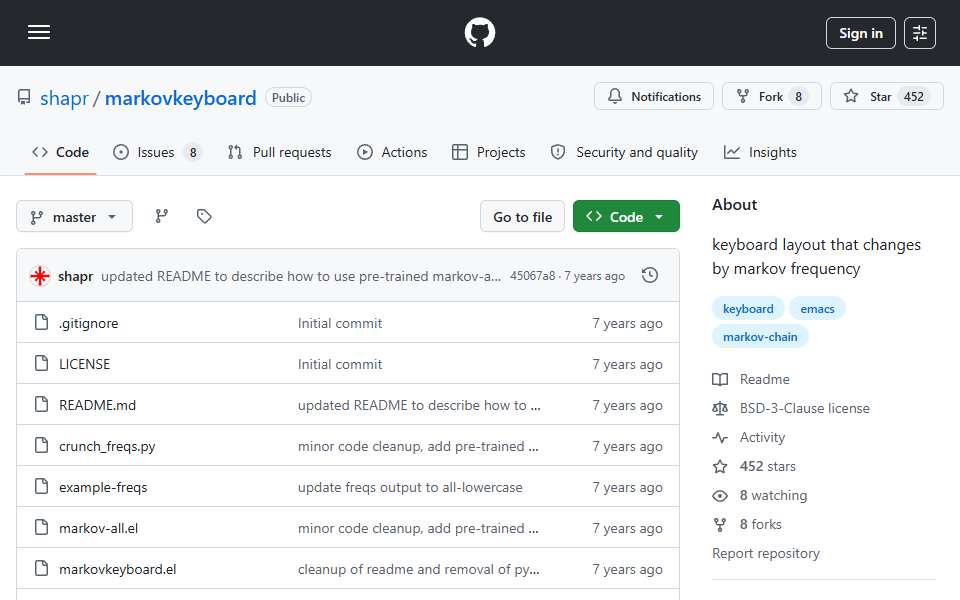The image size is (960, 600).
Task: Open the LICENSE file
Action: (x=84, y=364)
